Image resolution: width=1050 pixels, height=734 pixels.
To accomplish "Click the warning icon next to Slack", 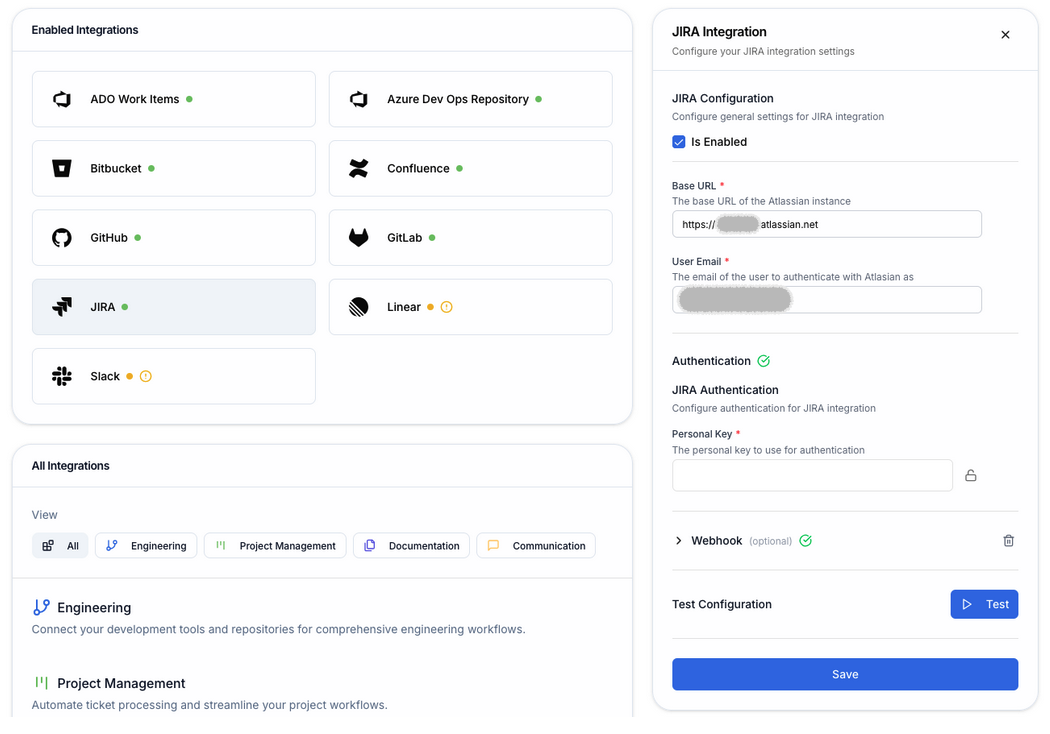I will tap(145, 376).
